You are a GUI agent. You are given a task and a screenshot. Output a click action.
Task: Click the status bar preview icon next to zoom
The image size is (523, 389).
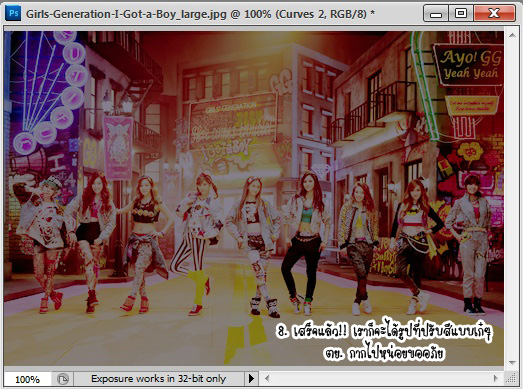tap(63, 379)
